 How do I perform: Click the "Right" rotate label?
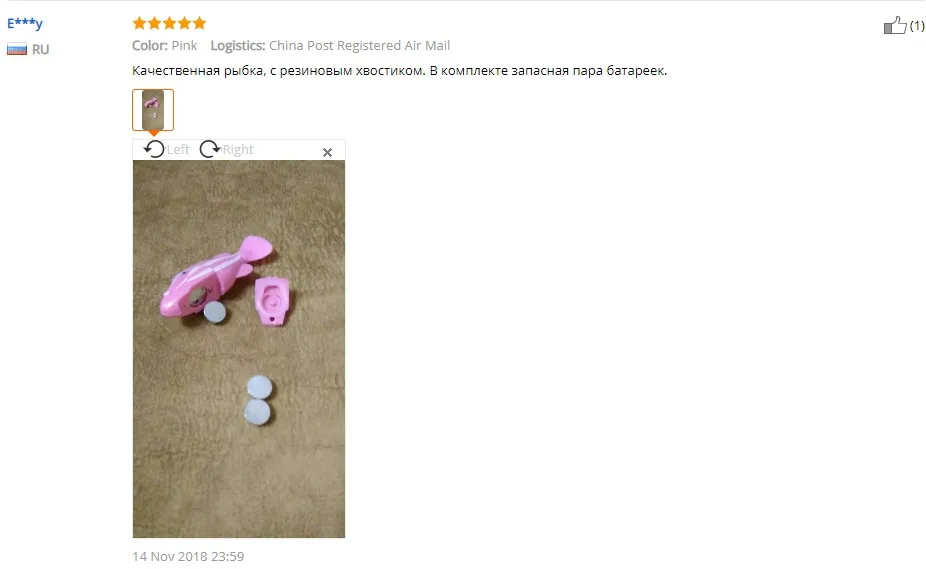click(x=238, y=149)
